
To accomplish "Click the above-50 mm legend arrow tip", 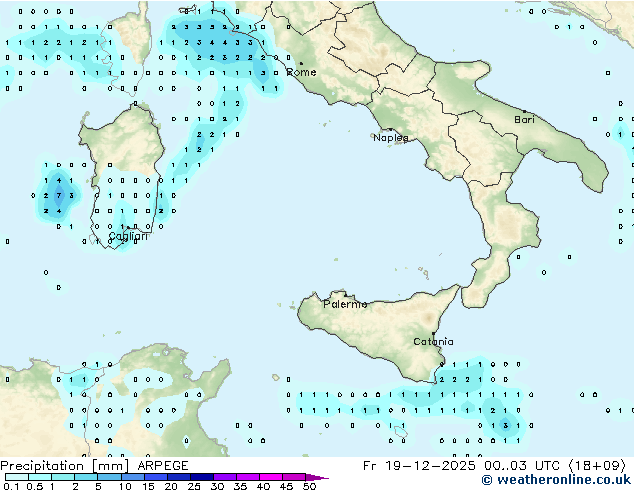I will coord(317,477).
